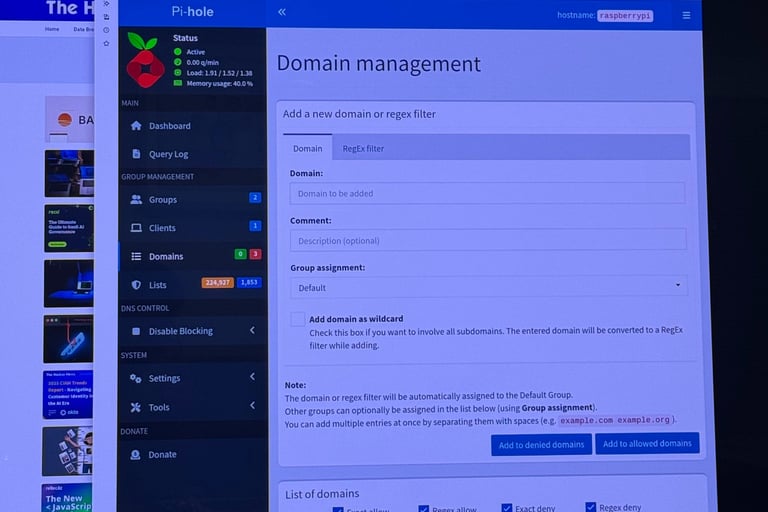Image resolution: width=768 pixels, height=512 pixels.
Task: Click the Tools wrench icon
Action: coord(136,407)
